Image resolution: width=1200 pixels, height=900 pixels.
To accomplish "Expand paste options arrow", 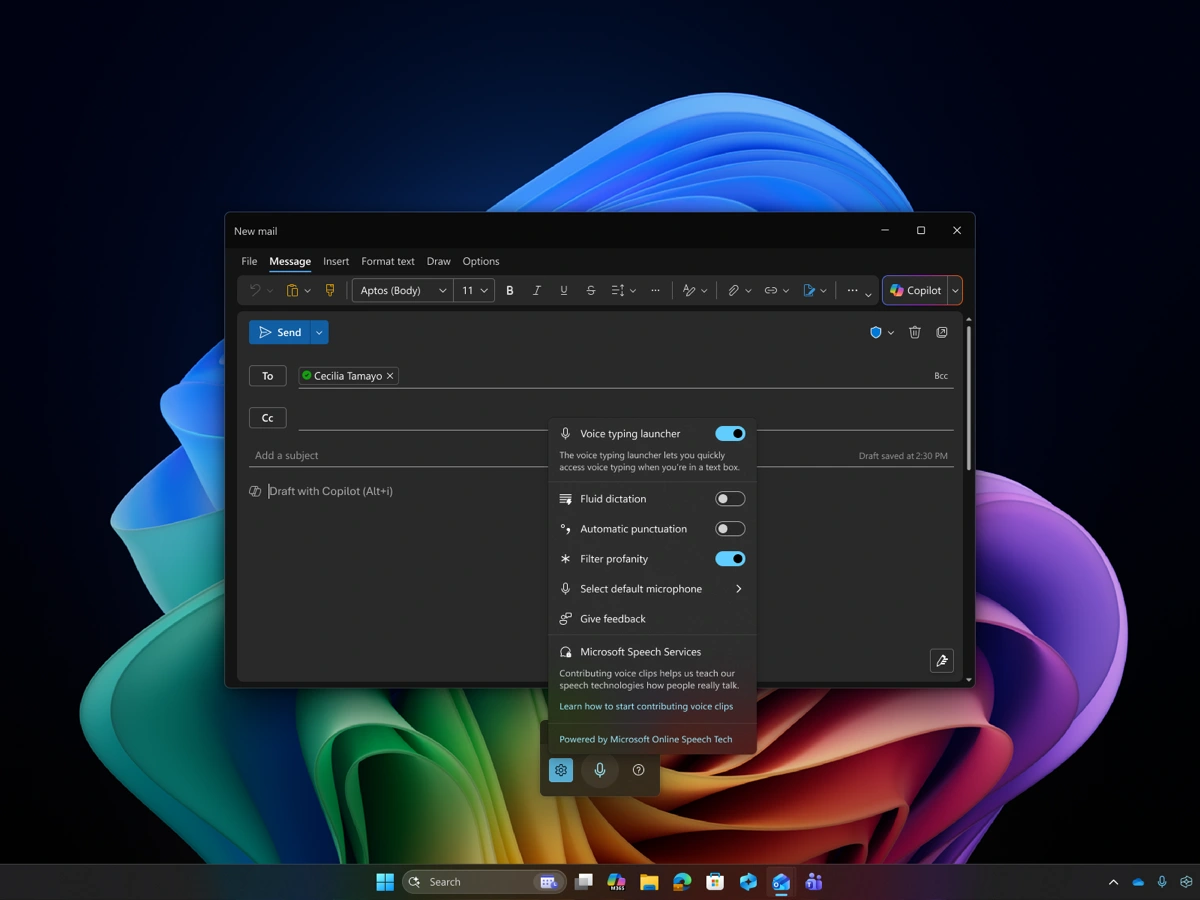I will [x=307, y=291].
